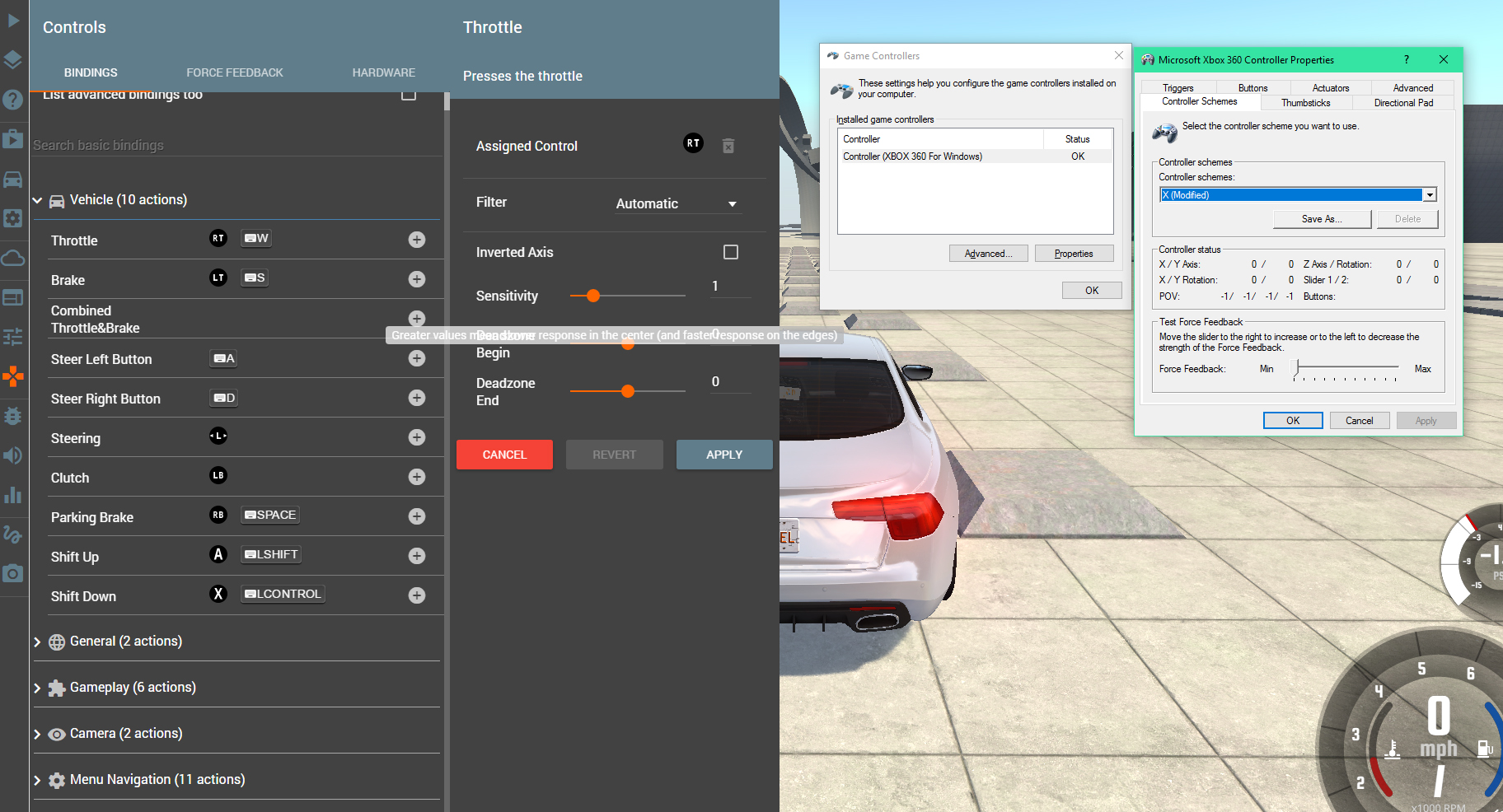Click OK in the Game Controllers window
Screen dimensions: 1503x812
(1092, 291)
